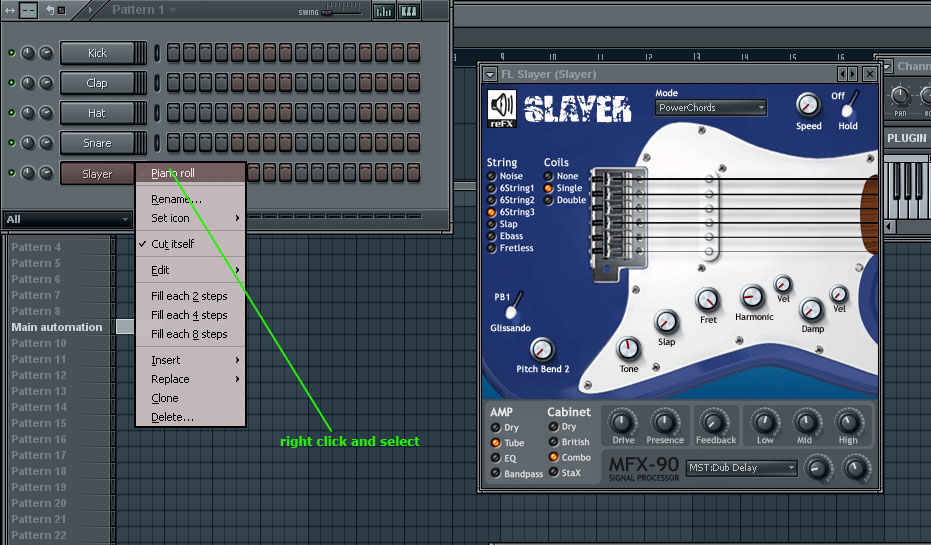Adjust the Mid EQ knob
This screenshot has width=931, height=545.
pos(806,422)
